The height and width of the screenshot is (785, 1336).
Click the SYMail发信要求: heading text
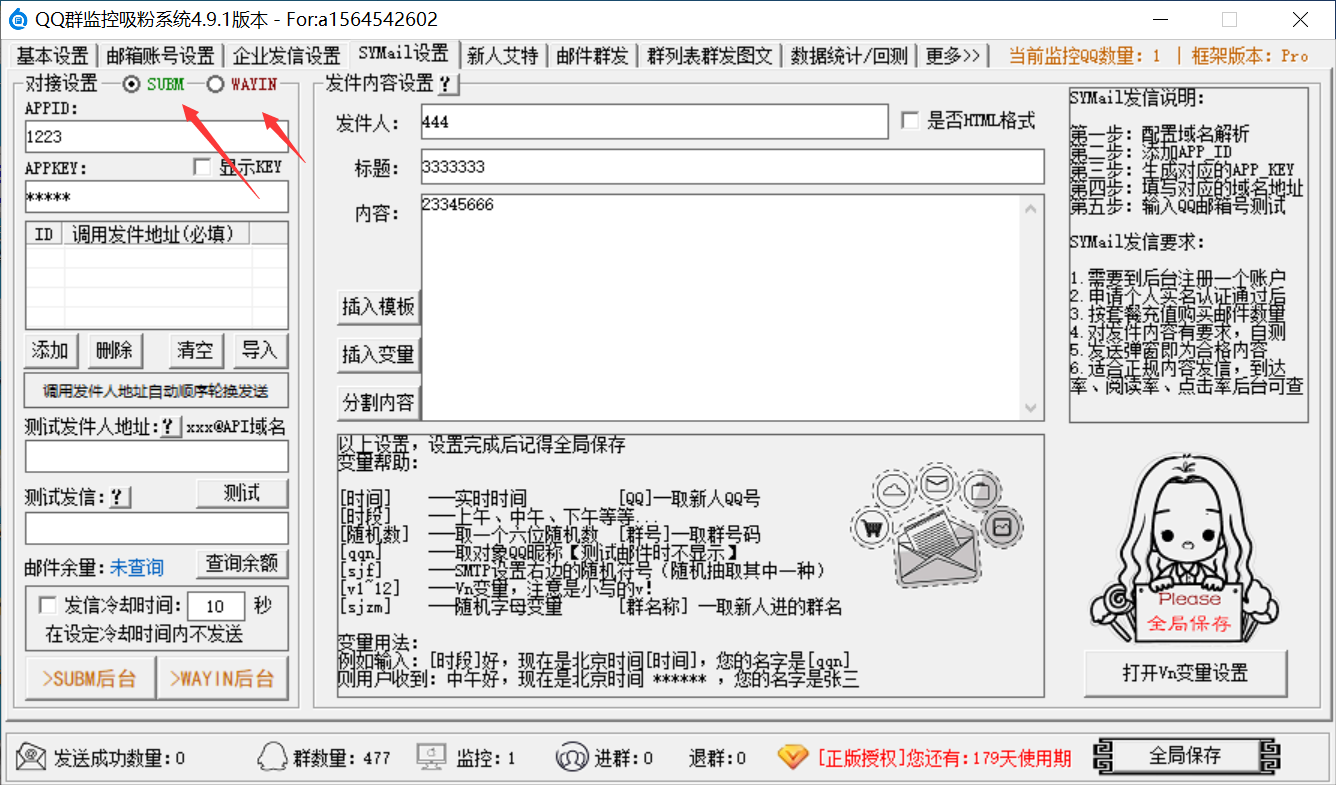click(x=1137, y=242)
